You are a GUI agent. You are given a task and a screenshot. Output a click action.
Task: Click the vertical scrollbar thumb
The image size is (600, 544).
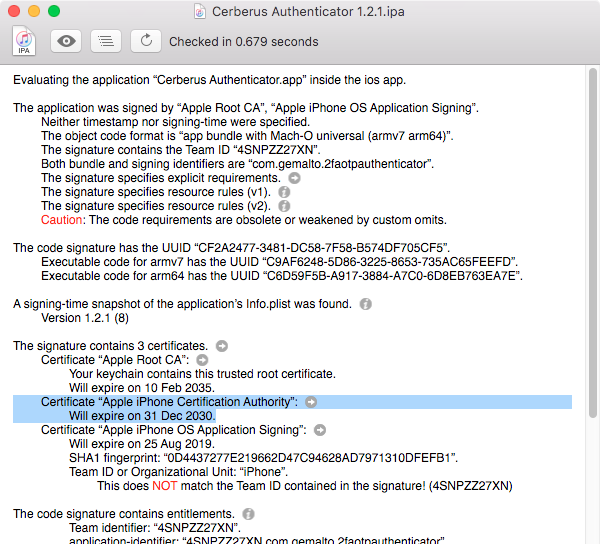pyautogui.click(x=593, y=243)
